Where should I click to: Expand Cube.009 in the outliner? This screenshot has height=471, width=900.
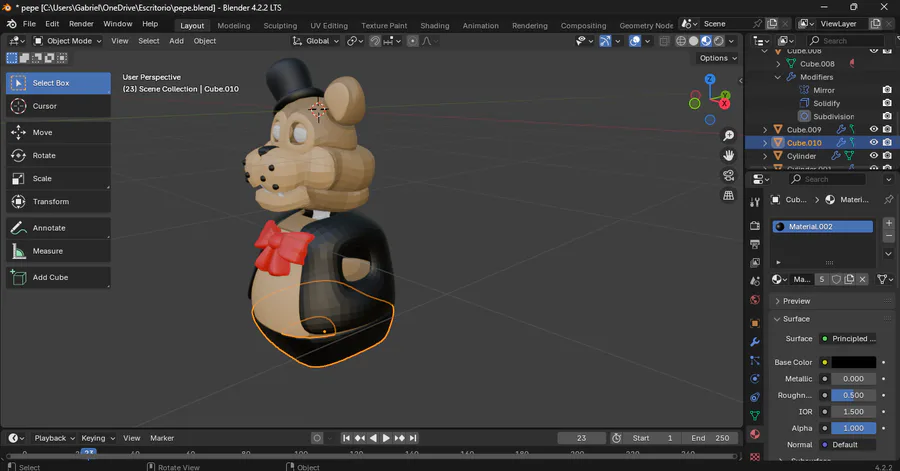tap(765, 130)
